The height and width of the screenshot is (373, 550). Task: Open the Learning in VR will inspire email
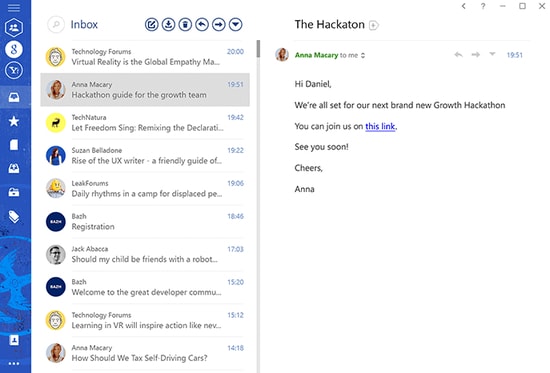pos(145,320)
